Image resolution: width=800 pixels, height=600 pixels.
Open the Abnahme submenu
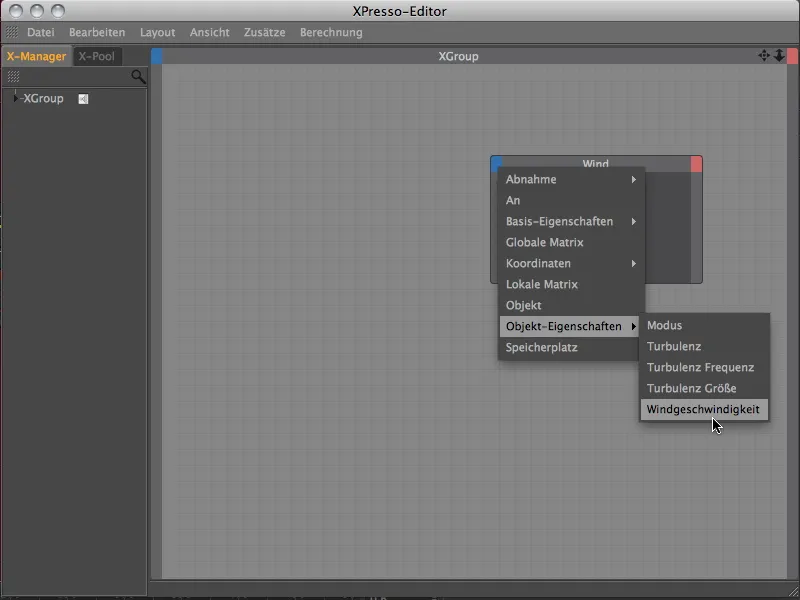point(571,180)
